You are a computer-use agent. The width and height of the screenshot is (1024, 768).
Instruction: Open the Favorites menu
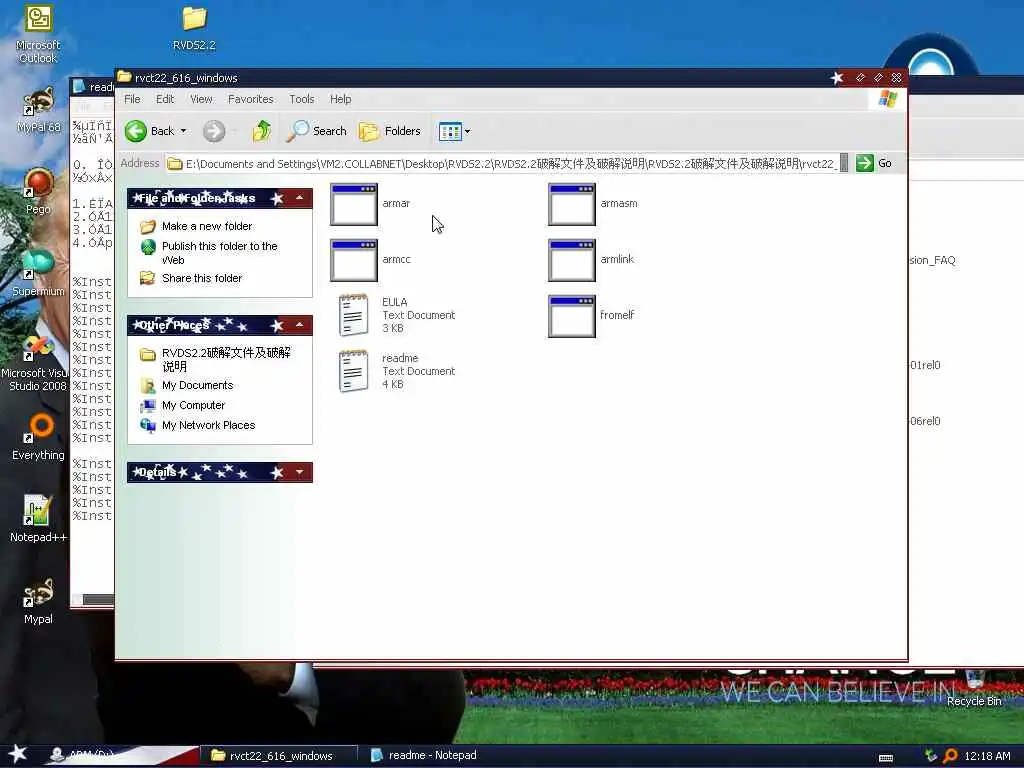pos(251,99)
